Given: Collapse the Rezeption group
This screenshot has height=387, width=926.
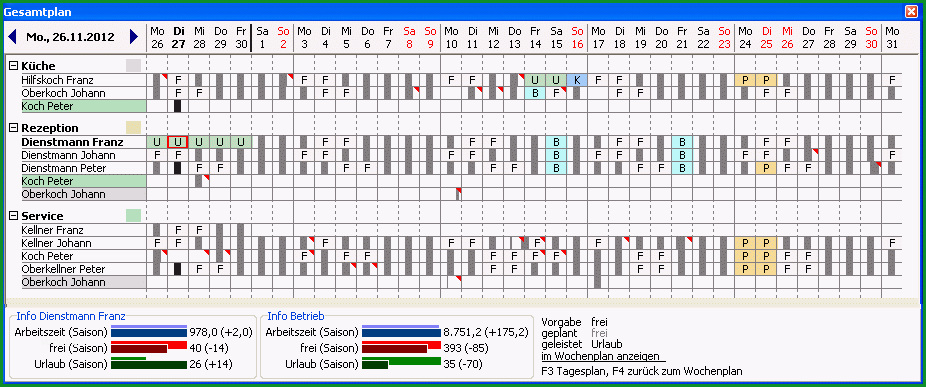Looking at the screenshot, I should (x=14, y=128).
